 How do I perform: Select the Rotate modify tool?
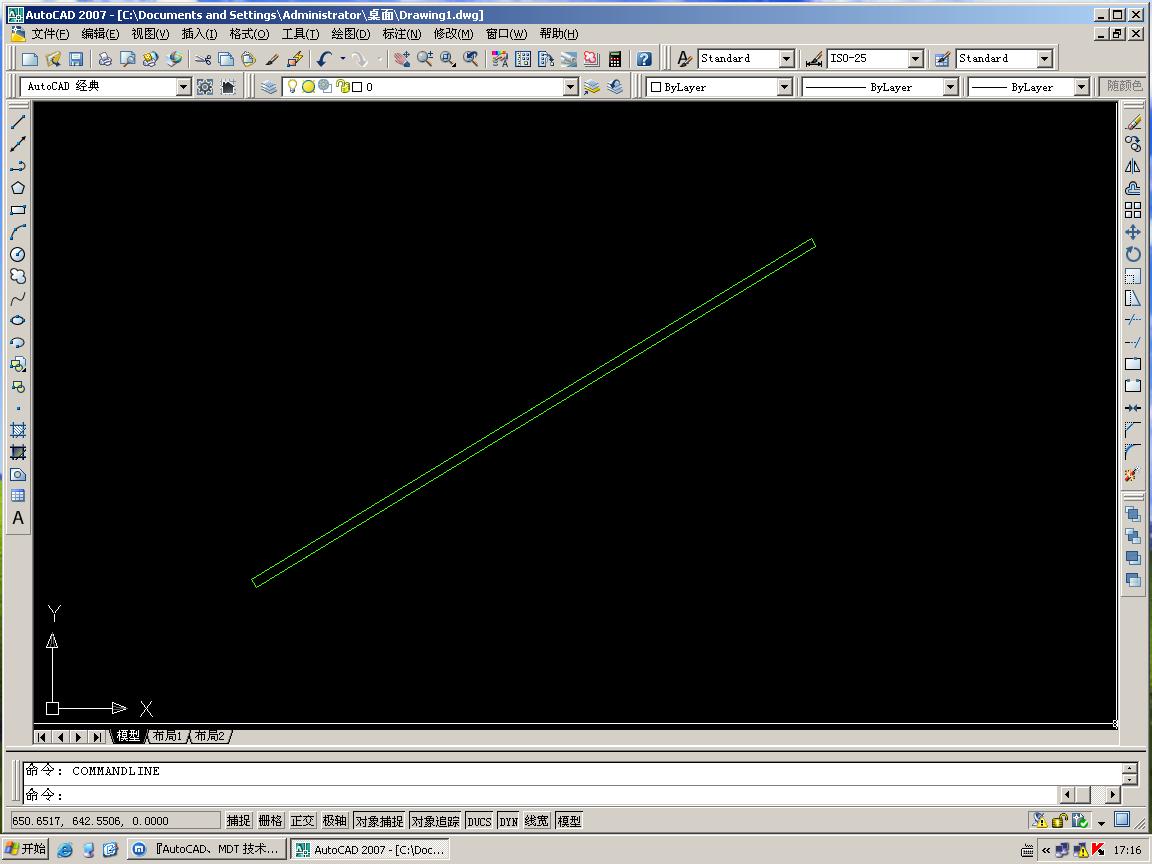tap(1133, 254)
